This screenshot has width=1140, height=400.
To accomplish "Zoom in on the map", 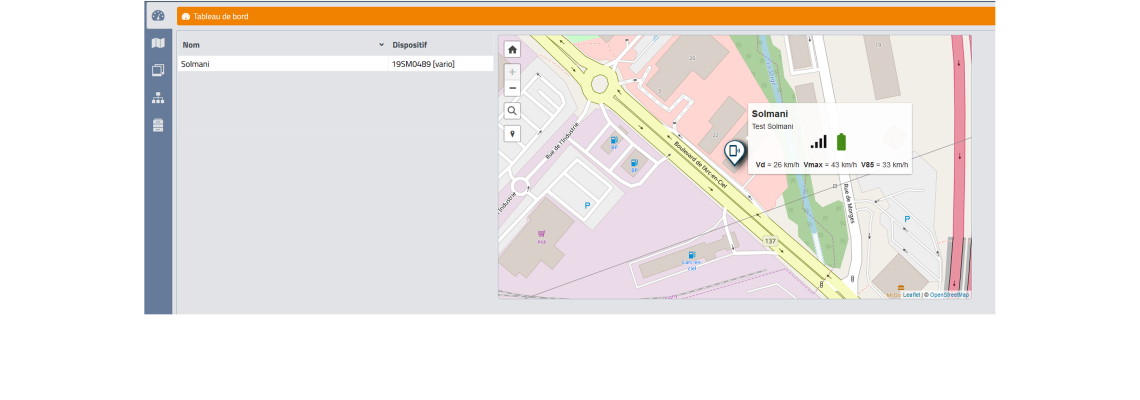I will pyautogui.click(x=512, y=72).
